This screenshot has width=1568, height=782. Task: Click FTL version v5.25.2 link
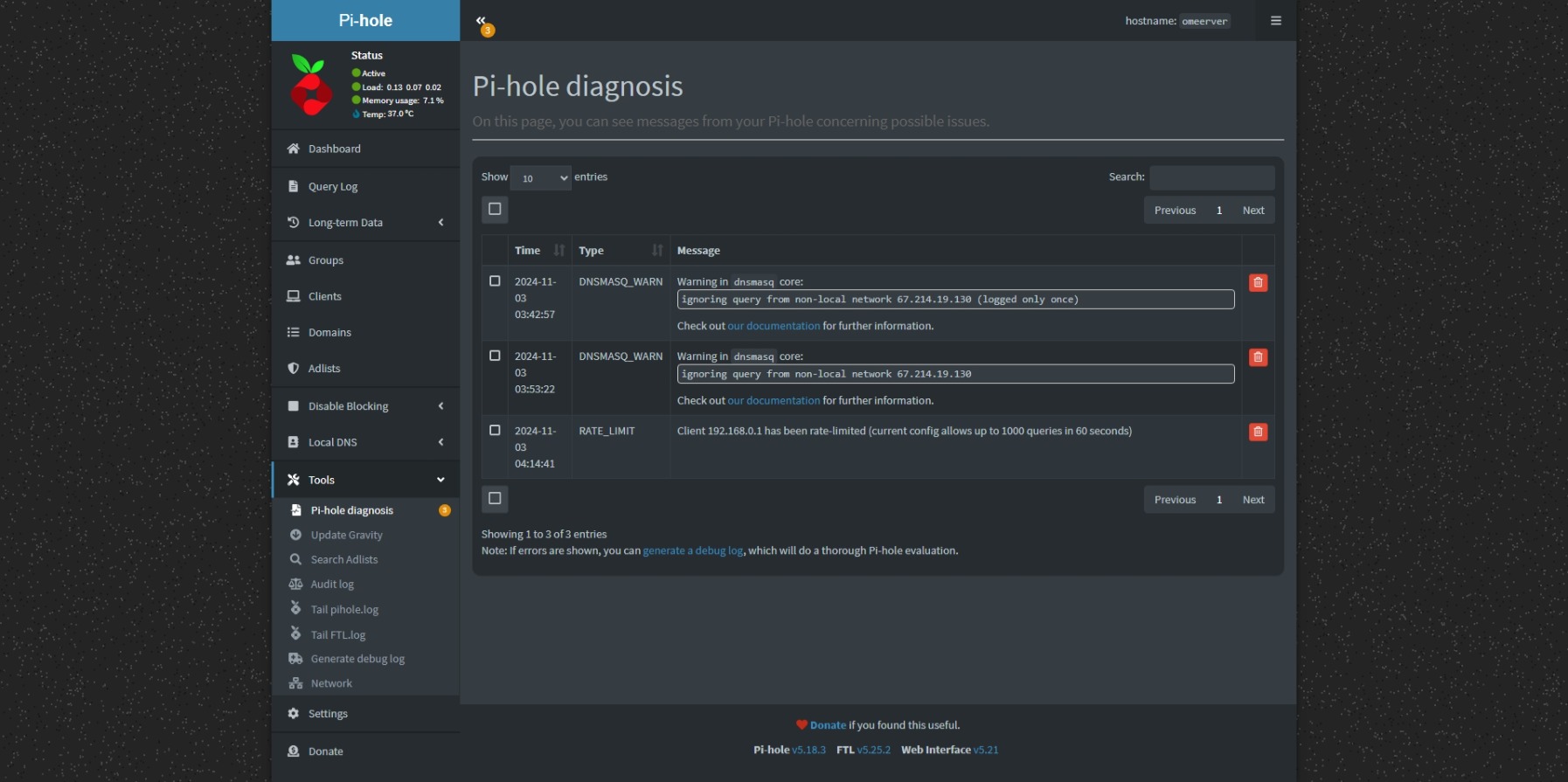point(874,750)
